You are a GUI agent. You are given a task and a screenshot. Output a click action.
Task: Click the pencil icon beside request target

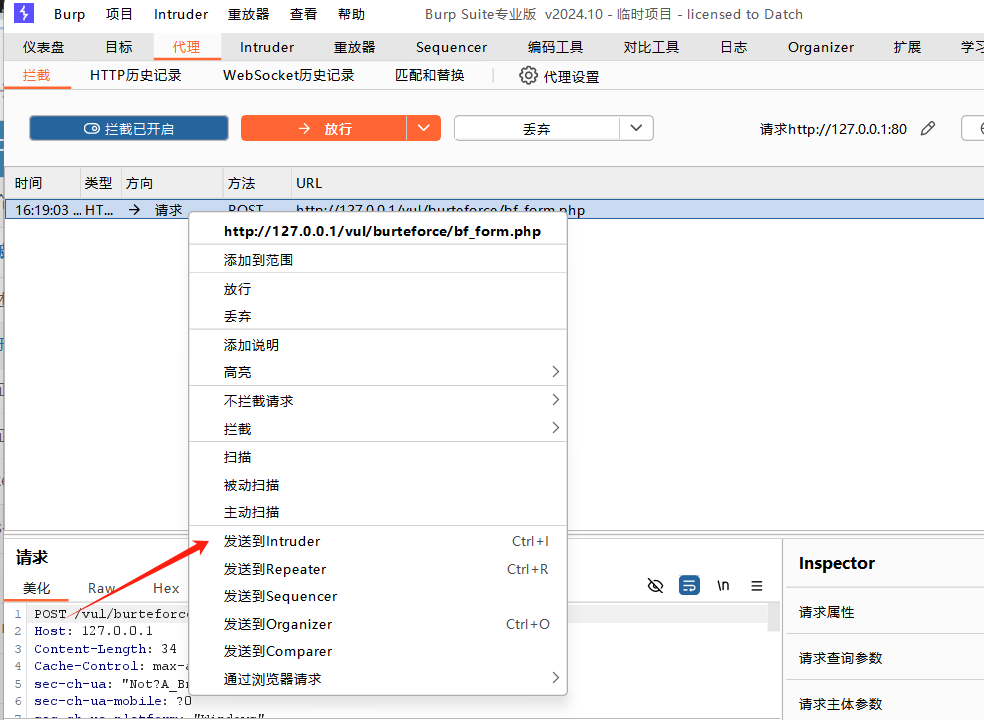[928, 129]
